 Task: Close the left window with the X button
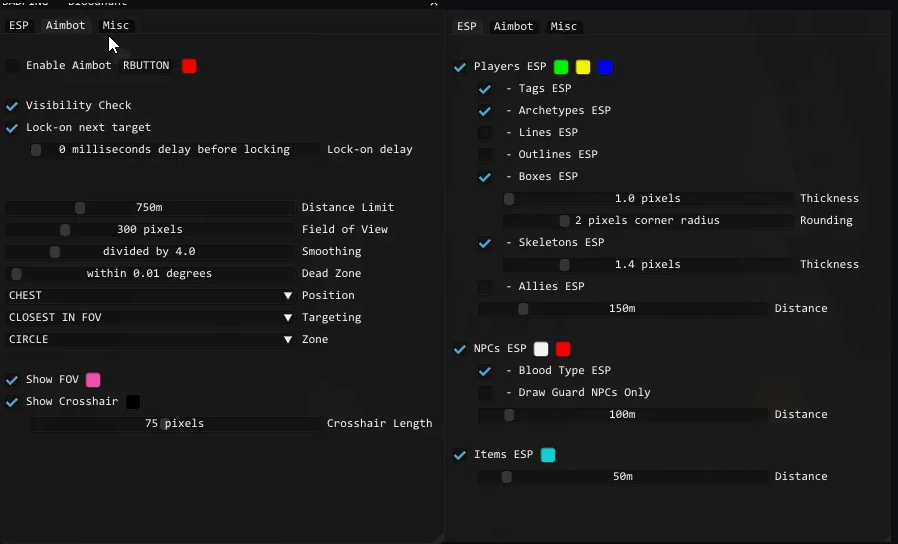(434, 3)
